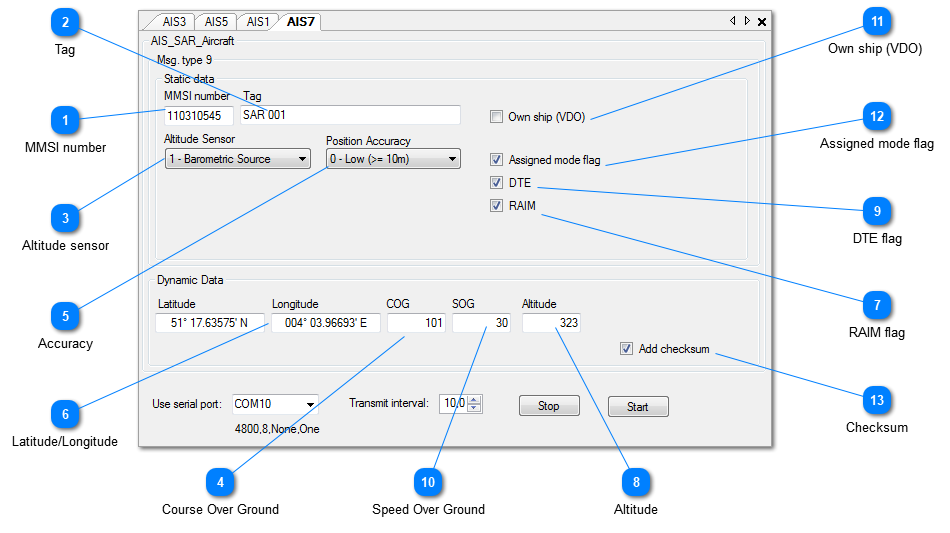Enable the Own ship (VDO) checkbox
The height and width of the screenshot is (533, 950).
coord(496,117)
